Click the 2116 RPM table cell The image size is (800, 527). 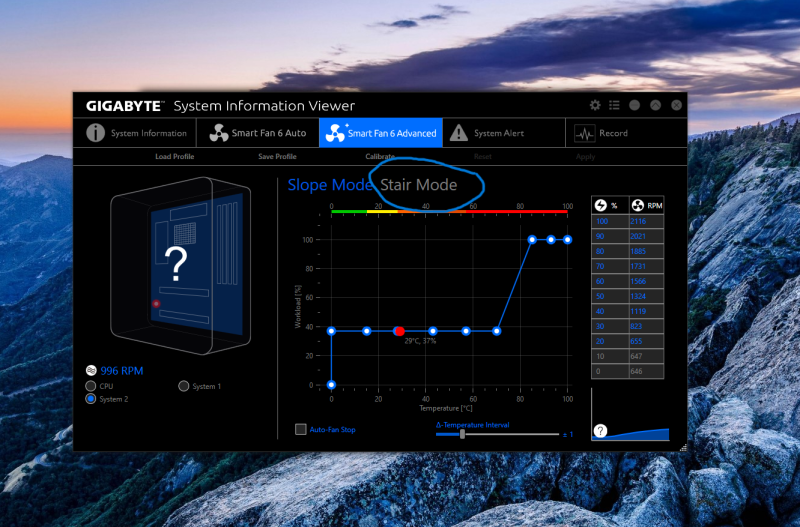click(646, 221)
